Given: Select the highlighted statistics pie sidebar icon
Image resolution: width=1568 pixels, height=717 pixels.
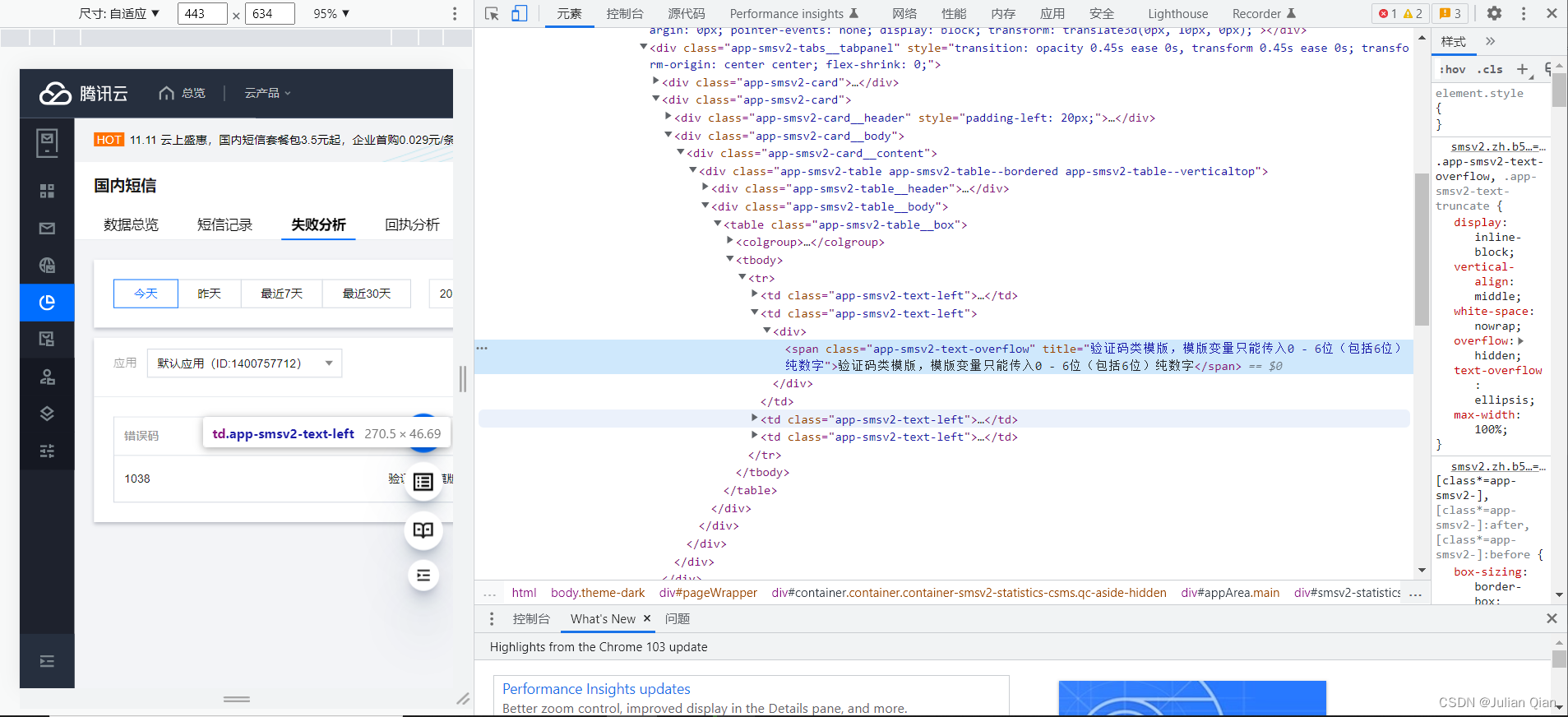Looking at the screenshot, I should pyautogui.click(x=47, y=303).
